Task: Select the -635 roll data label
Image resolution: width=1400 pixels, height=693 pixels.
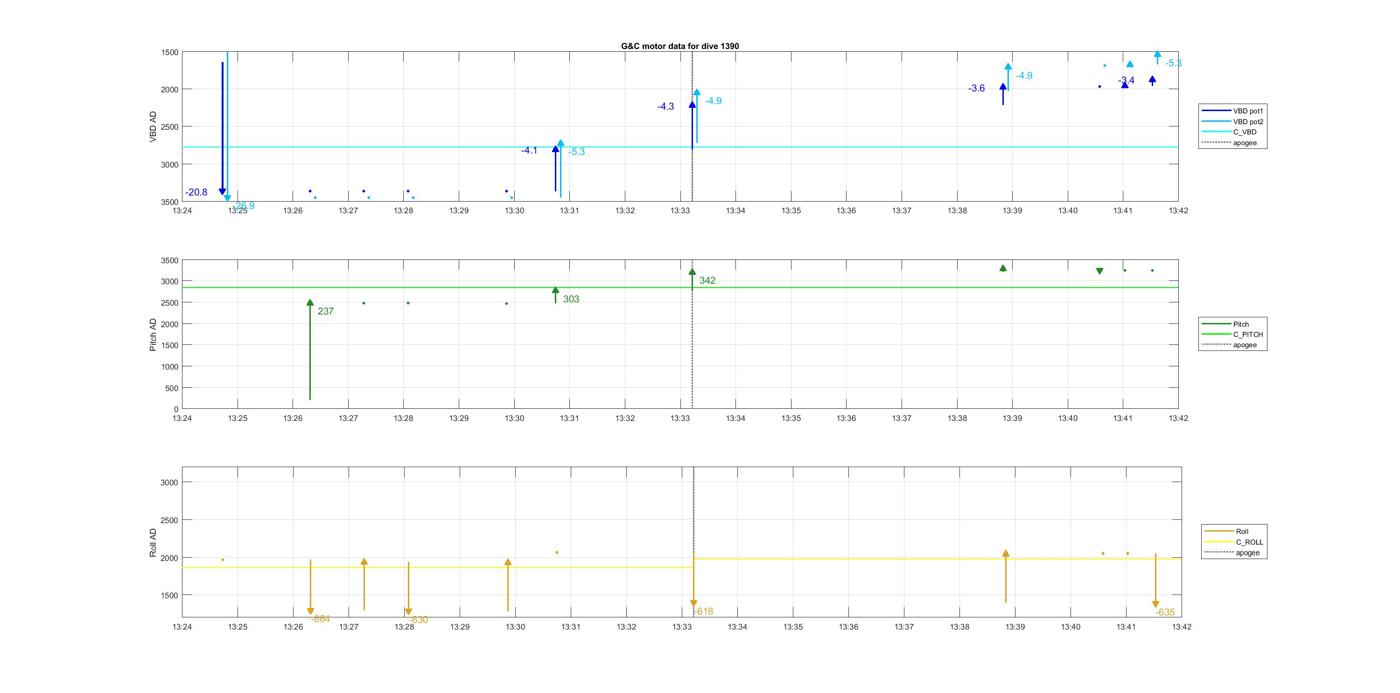Action: [x=1166, y=613]
